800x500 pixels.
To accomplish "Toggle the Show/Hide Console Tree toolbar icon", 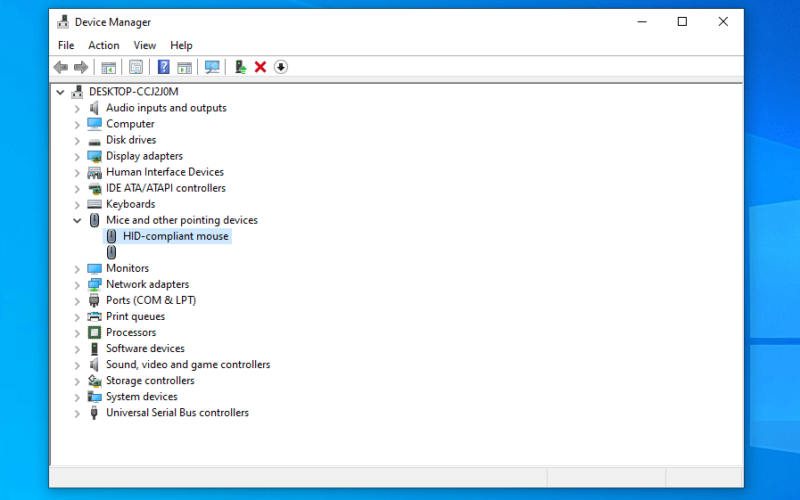I will click(x=108, y=67).
